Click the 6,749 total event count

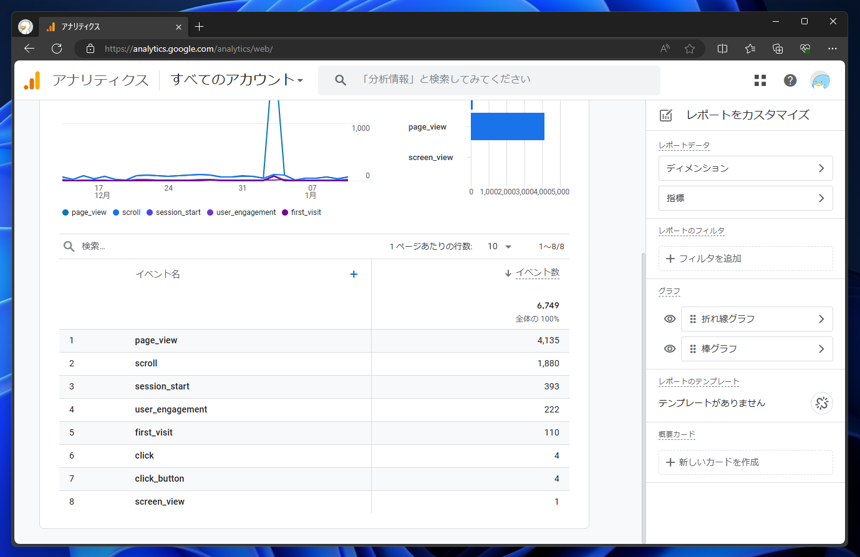pos(548,305)
